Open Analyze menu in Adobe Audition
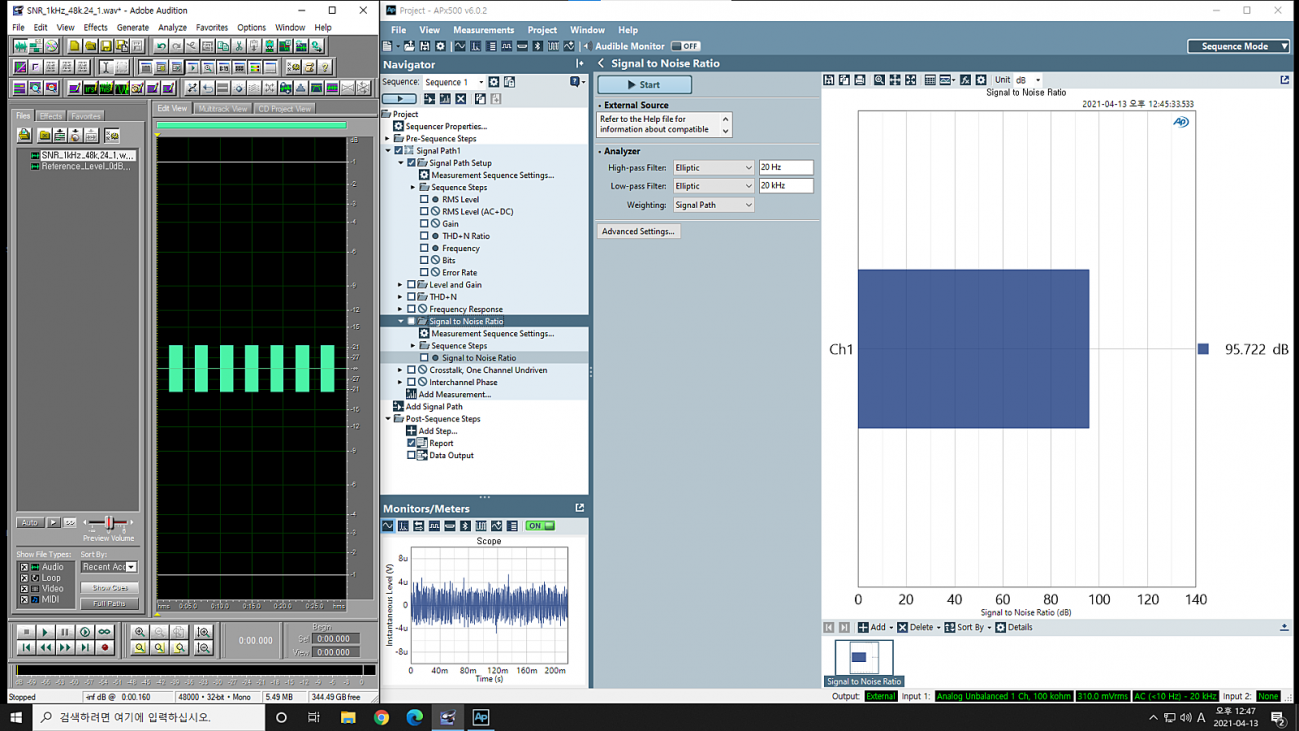 point(172,28)
